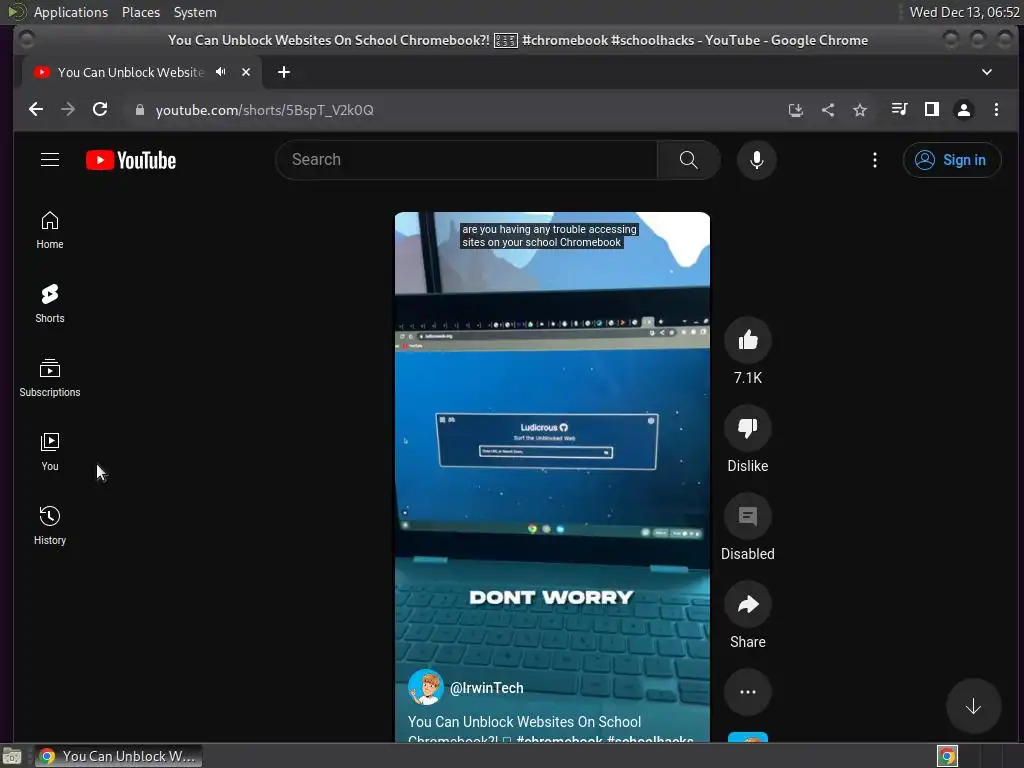Click Chrome icon in bottom-right tray
Viewport: 1024px width, 768px height.
[x=947, y=756]
